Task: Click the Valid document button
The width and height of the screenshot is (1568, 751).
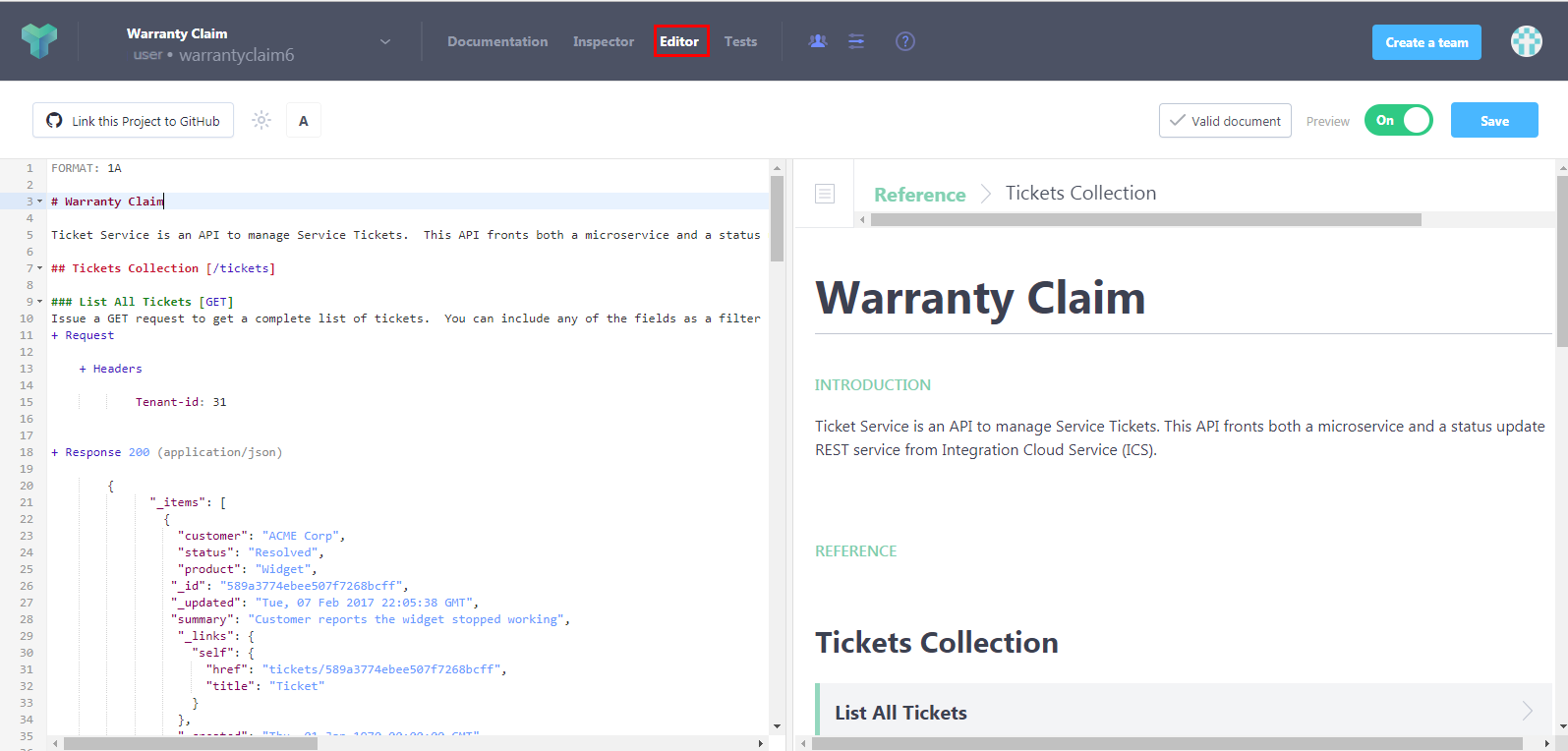Action: pos(1225,120)
